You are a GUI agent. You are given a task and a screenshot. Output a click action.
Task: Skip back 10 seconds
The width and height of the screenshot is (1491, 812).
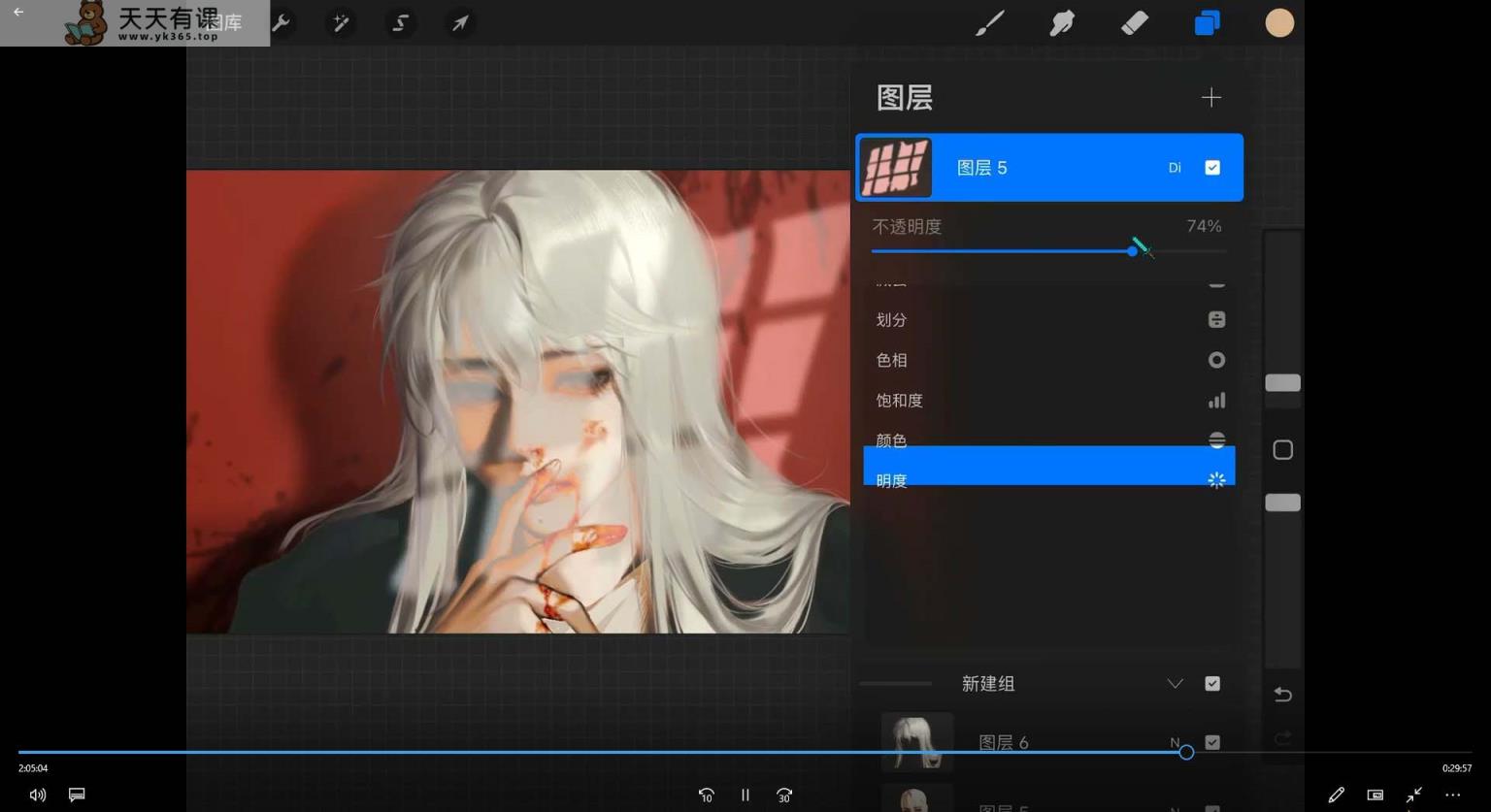(707, 796)
